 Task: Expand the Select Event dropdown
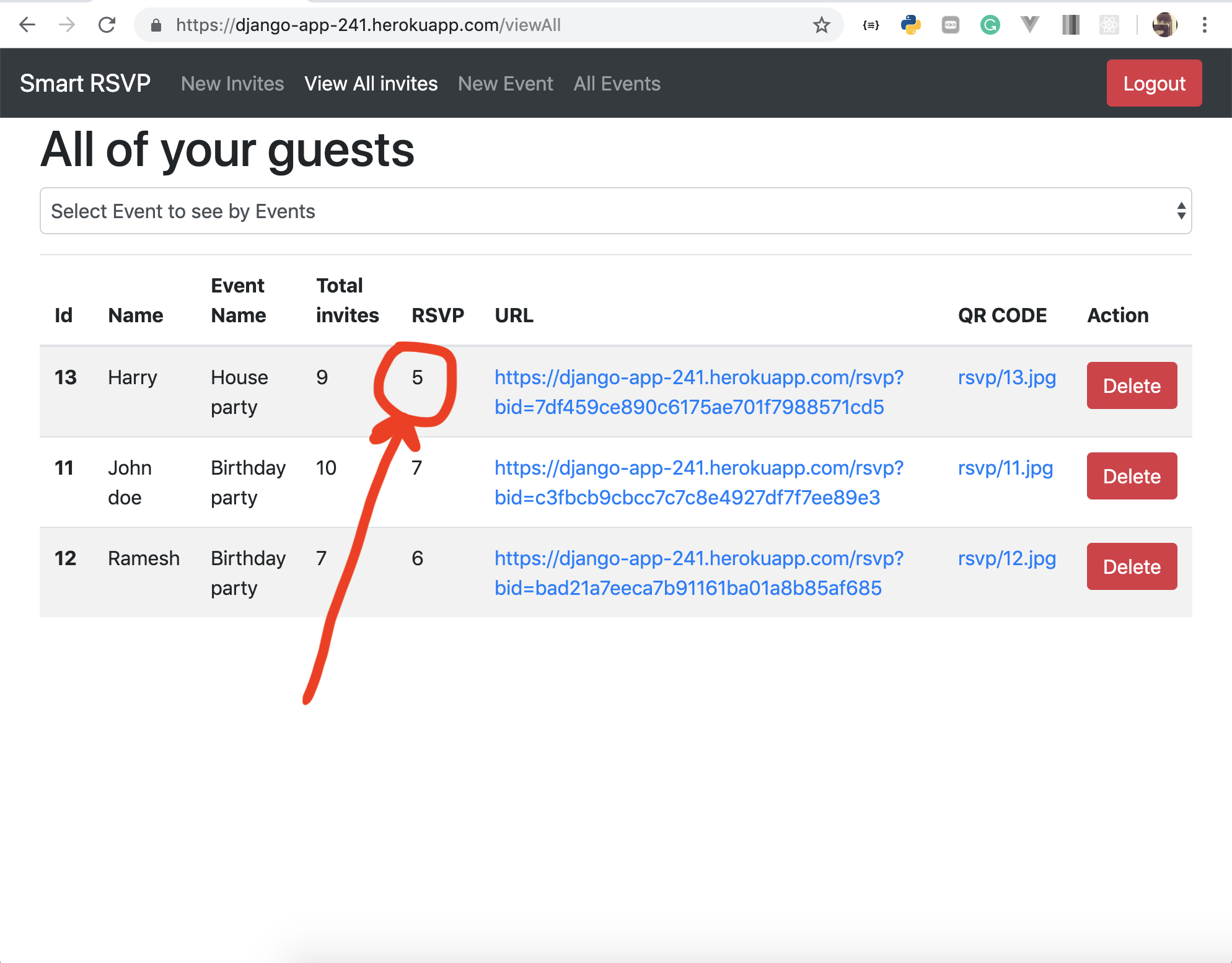pos(615,211)
